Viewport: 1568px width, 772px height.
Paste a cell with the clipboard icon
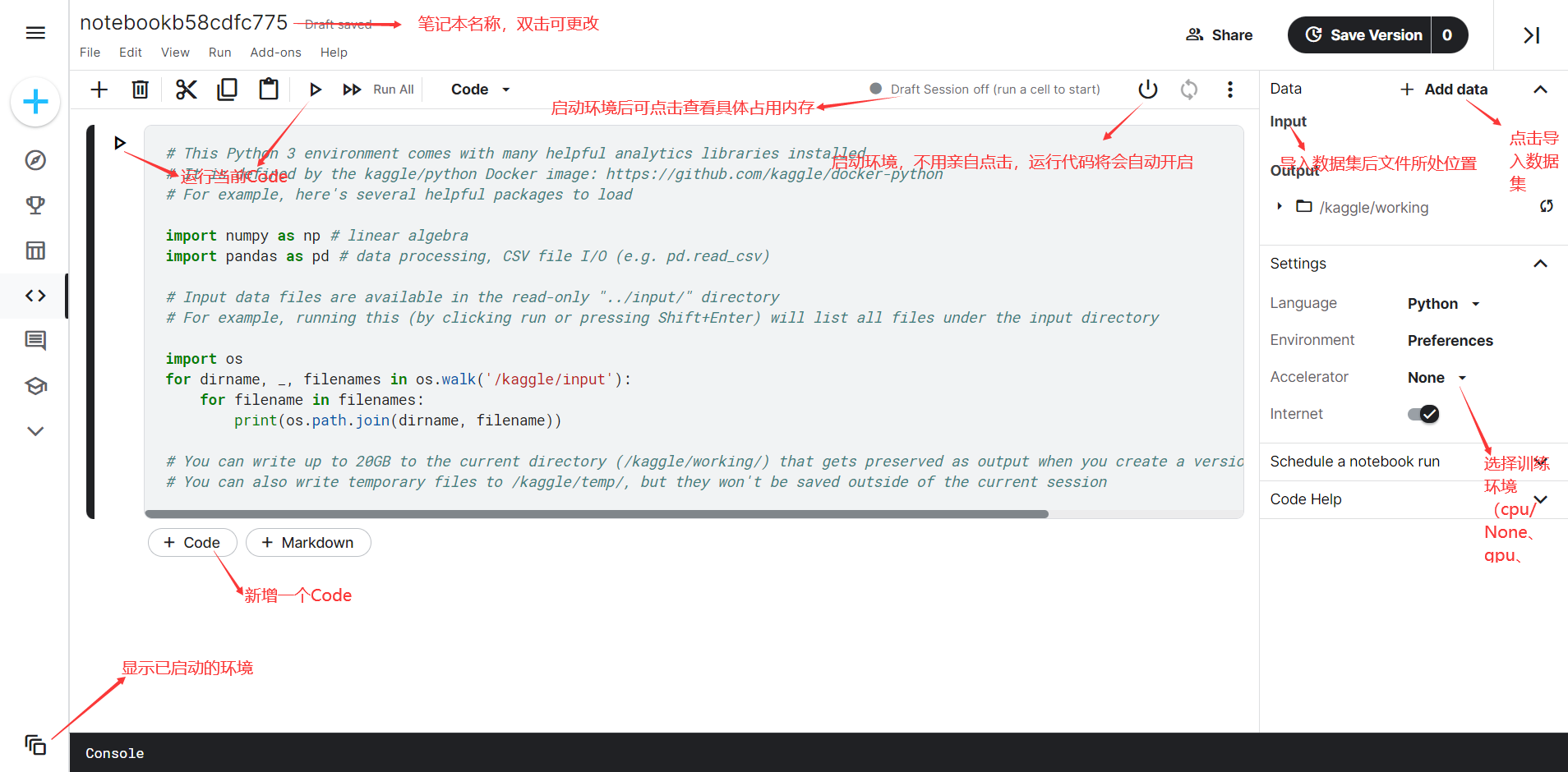(268, 89)
